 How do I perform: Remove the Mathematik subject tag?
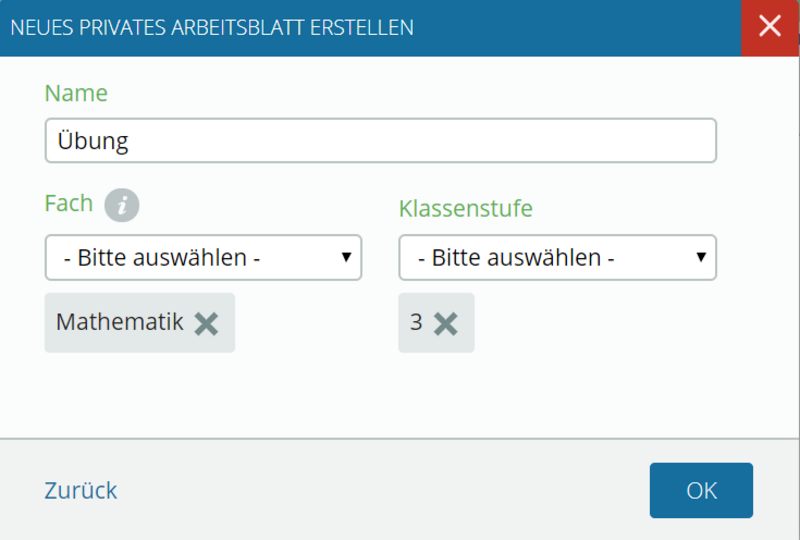[207, 324]
